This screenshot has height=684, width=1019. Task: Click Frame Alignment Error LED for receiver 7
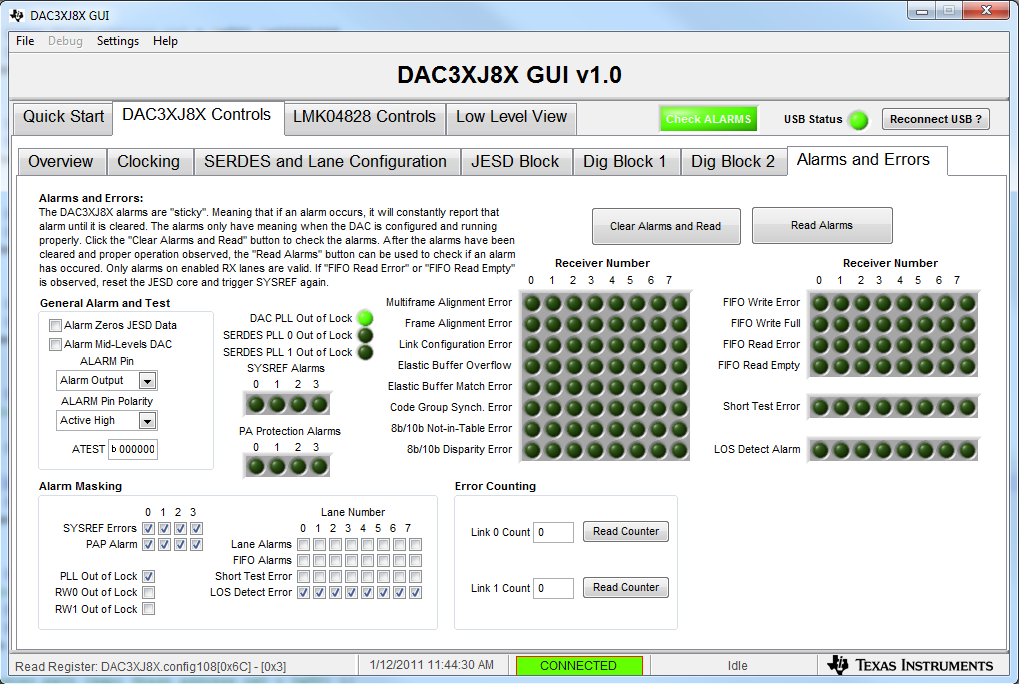[679, 324]
